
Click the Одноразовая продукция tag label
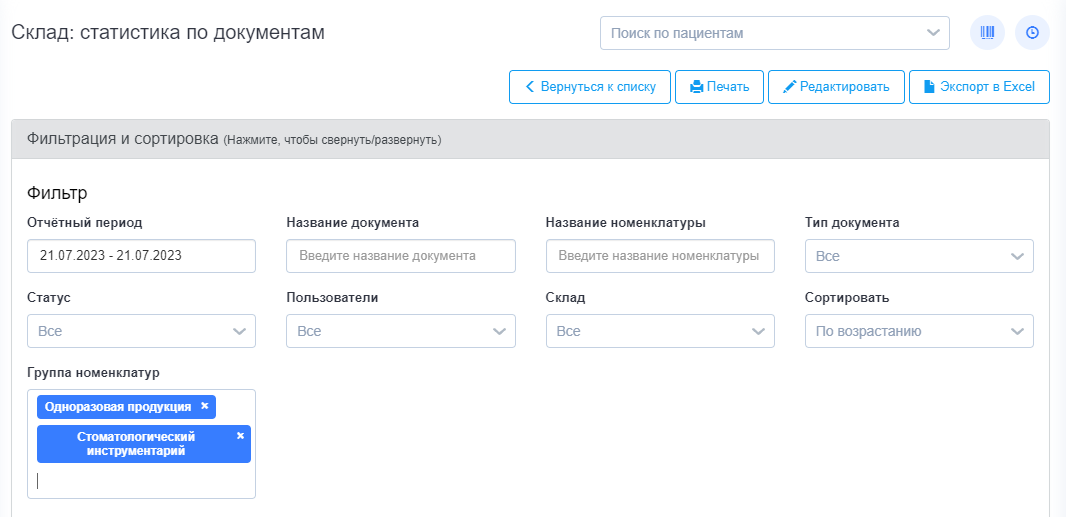coord(118,407)
